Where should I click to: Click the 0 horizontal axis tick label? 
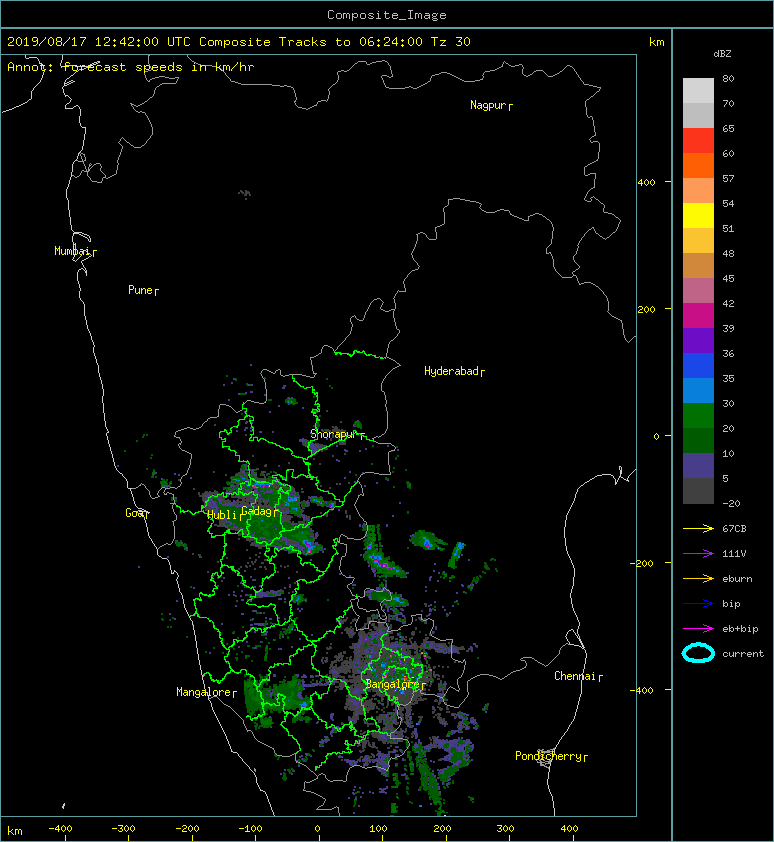coord(317,829)
